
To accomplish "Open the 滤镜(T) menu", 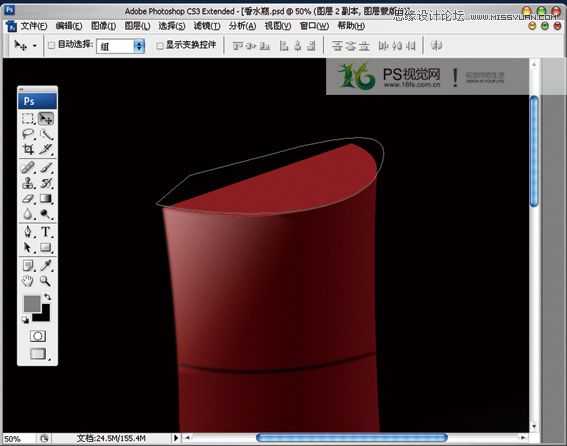I will coord(206,26).
